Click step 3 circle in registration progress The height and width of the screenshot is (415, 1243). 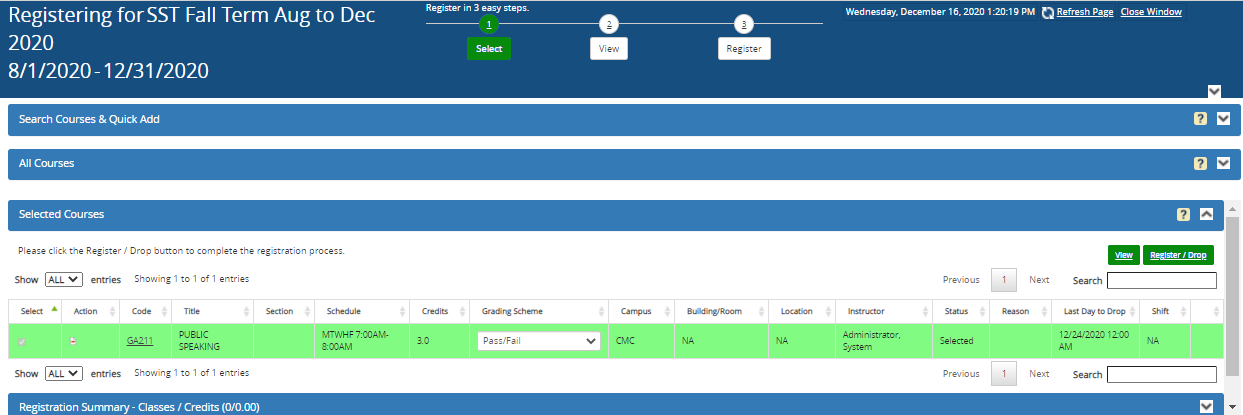tap(744, 24)
